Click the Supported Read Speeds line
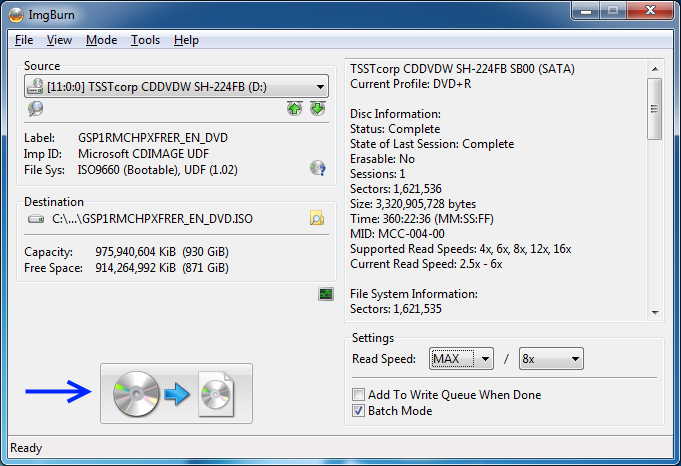Viewport: 681px width, 466px height. (x=461, y=249)
